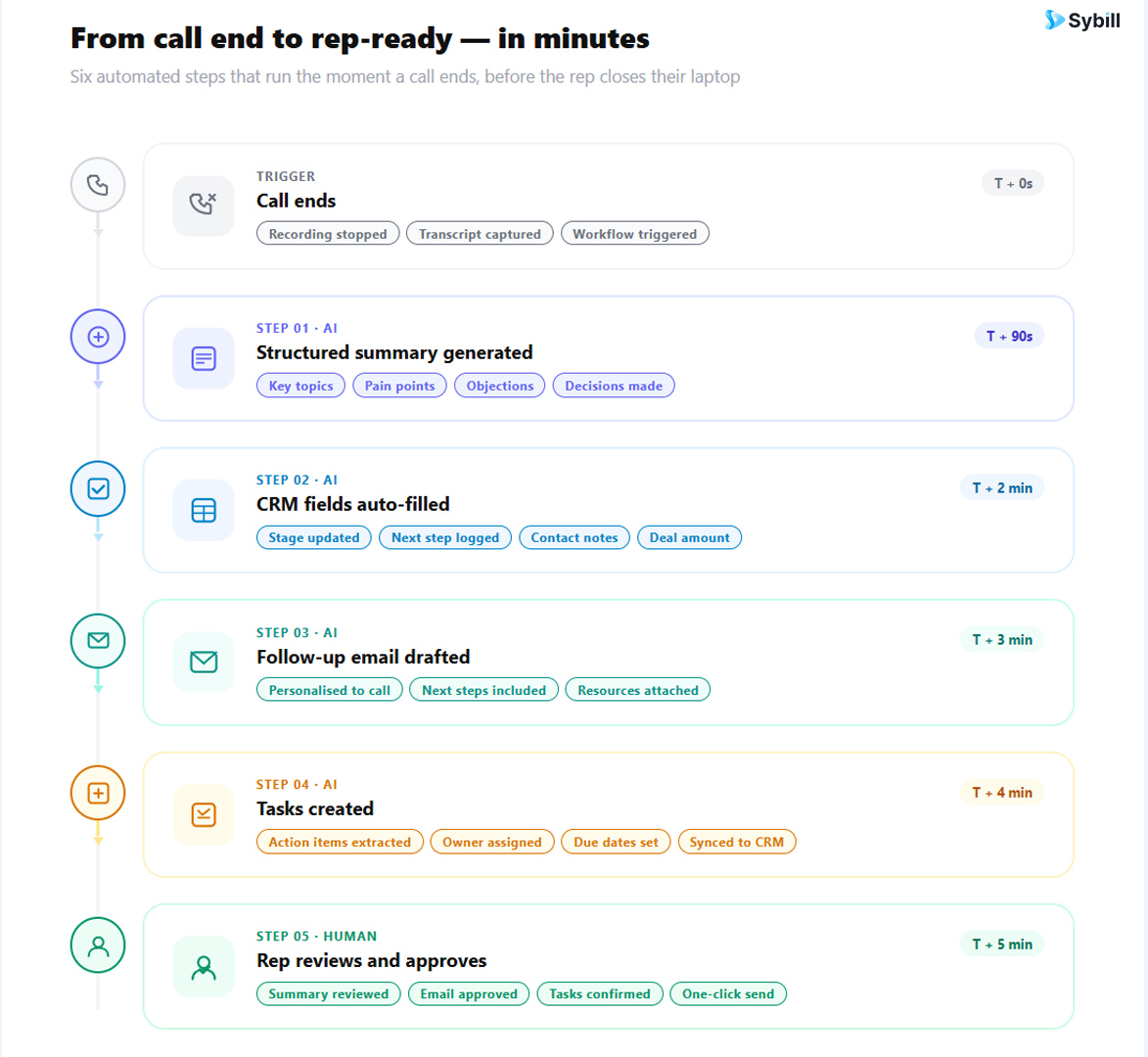1148x1057 pixels.
Task: Click the phone timeline circle icon
Action: coord(98,184)
